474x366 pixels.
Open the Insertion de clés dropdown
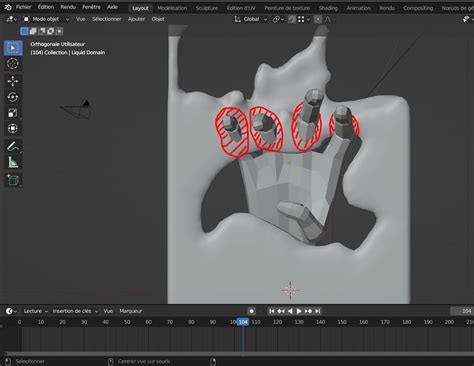coord(75,311)
